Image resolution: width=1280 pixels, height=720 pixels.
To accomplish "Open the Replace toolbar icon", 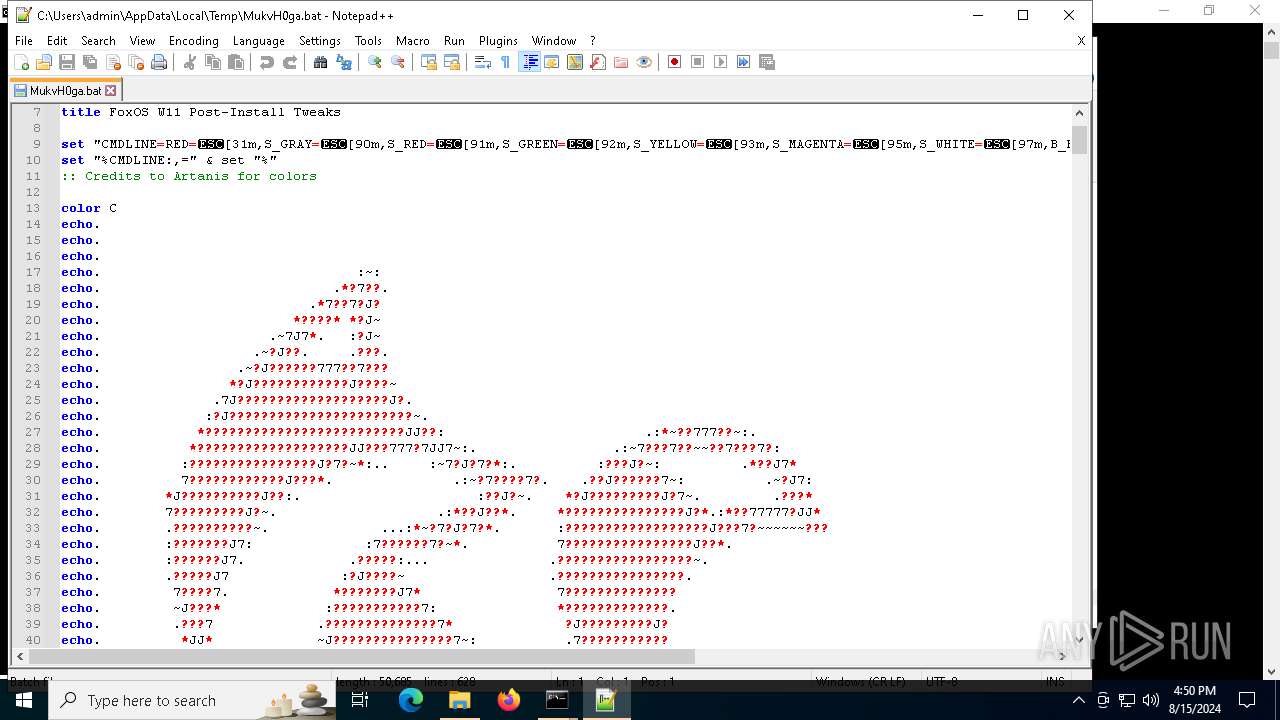I will (x=344, y=62).
